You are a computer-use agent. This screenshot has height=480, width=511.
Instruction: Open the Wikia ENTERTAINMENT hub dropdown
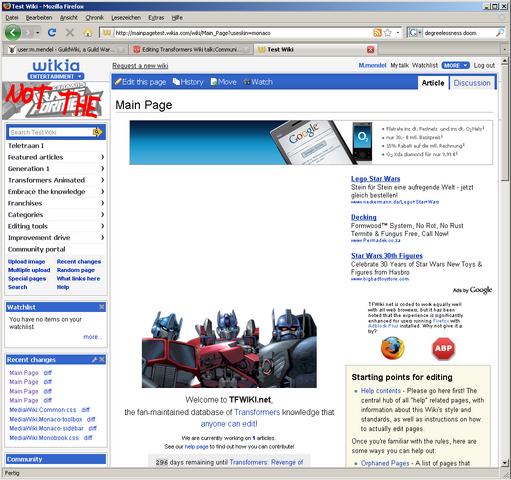pyautogui.click(x=56, y=76)
